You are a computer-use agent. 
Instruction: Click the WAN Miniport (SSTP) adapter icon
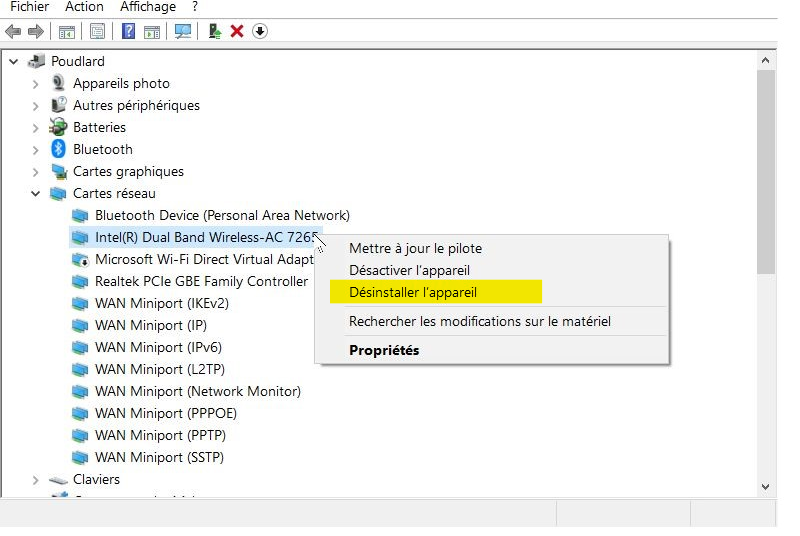click(x=80, y=457)
